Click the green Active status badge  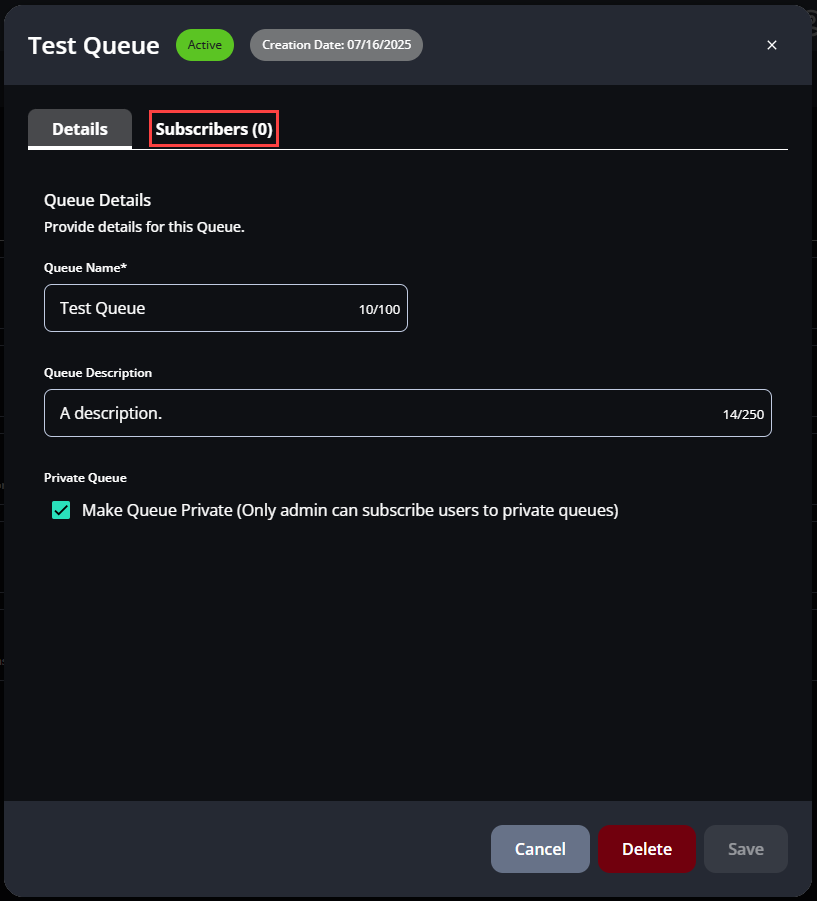tap(205, 45)
